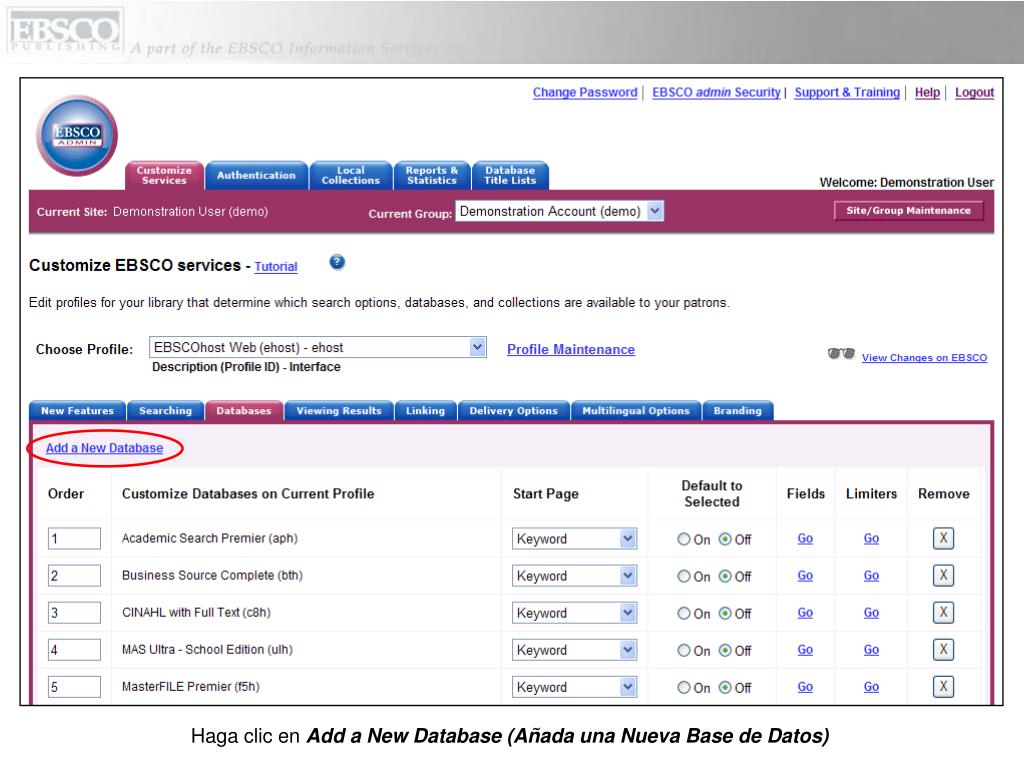Set MasterFILE Premier default to Off
This screenshot has width=1024, height=768.
tap(725, 688)
